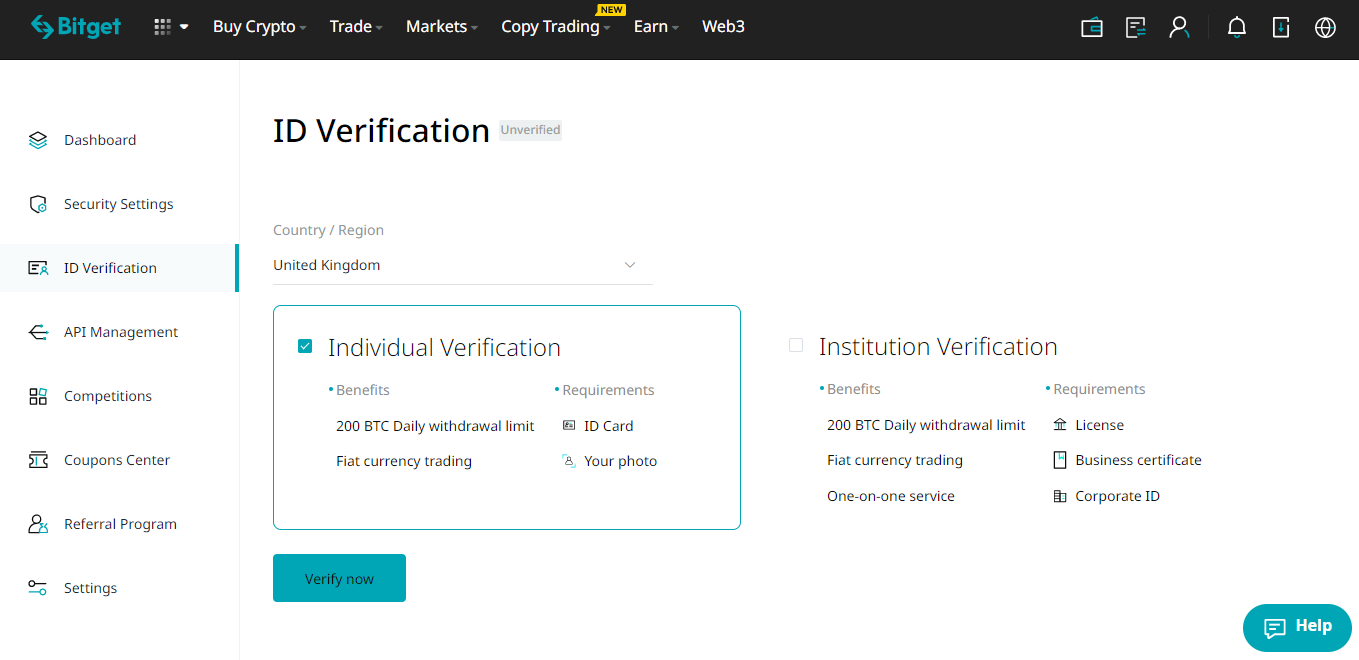The image size is (1359, 660).
Task: Open the wallet assets icon in header
Action: (x=1092, y=28)
